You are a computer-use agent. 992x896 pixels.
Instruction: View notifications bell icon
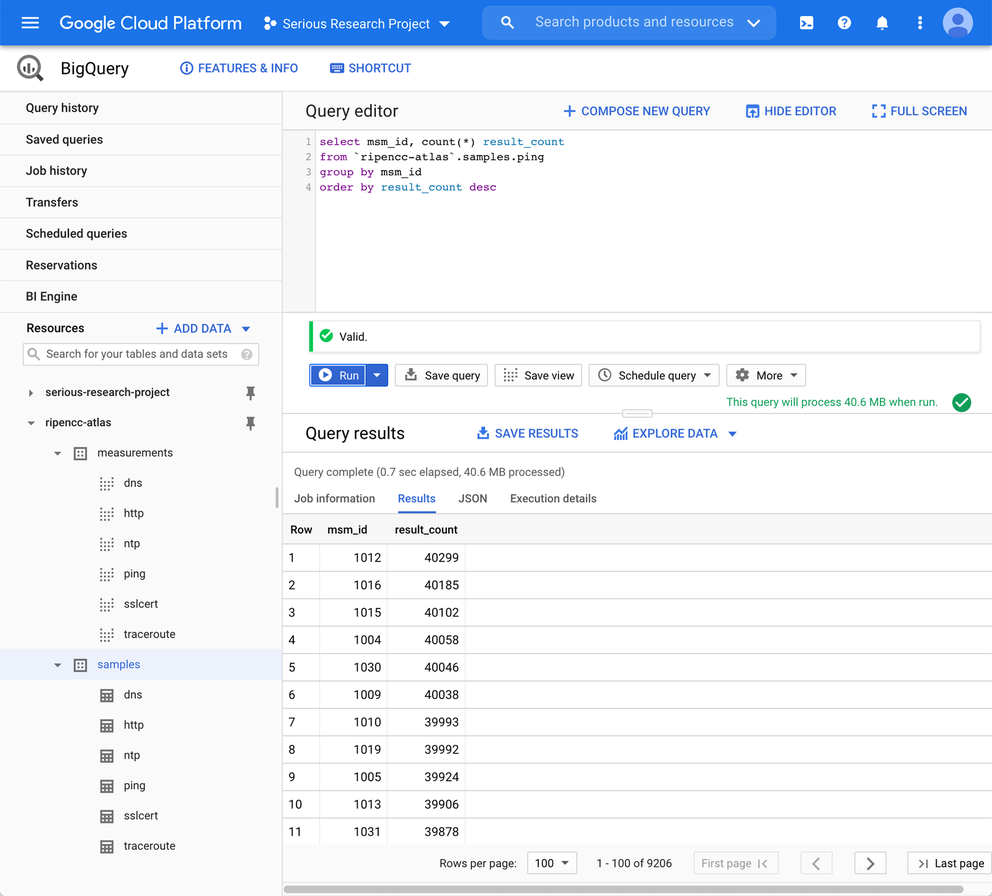pyautogui.click(x=882, y=23)
